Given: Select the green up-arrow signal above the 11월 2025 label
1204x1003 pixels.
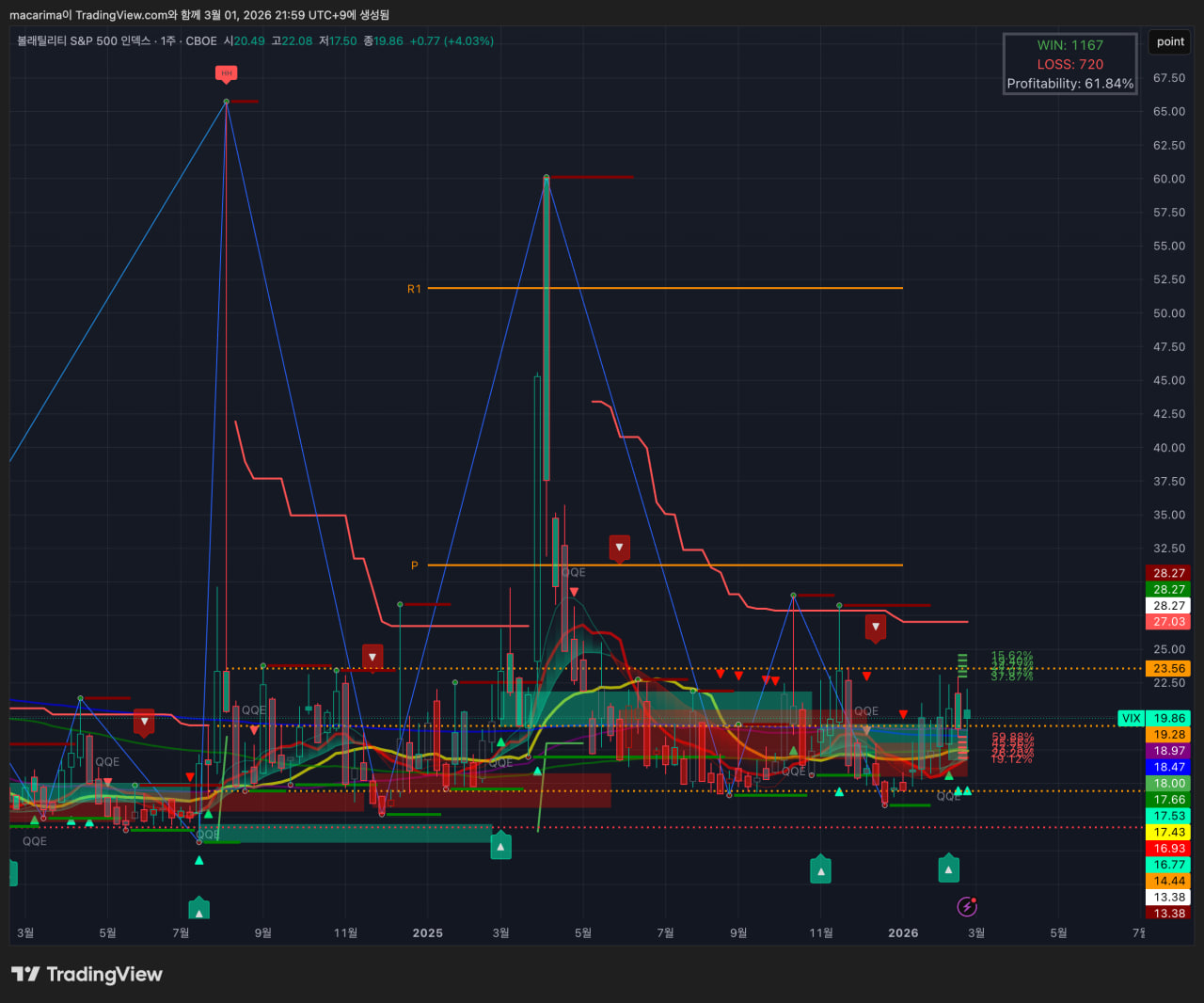Looking at the screenshot, I should 821,870.
